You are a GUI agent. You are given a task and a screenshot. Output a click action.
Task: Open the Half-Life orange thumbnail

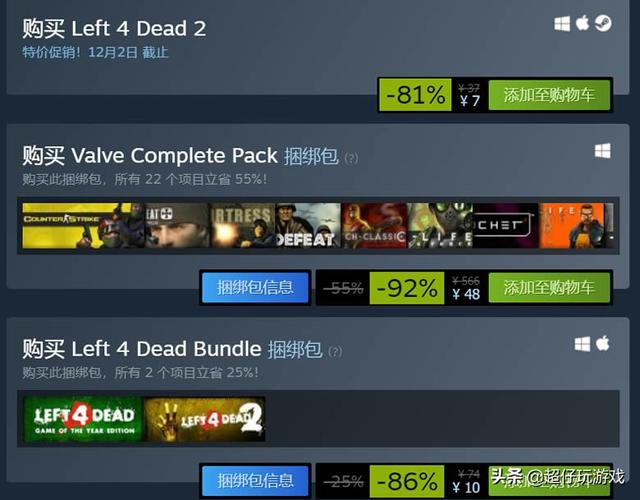coord(572,226)
